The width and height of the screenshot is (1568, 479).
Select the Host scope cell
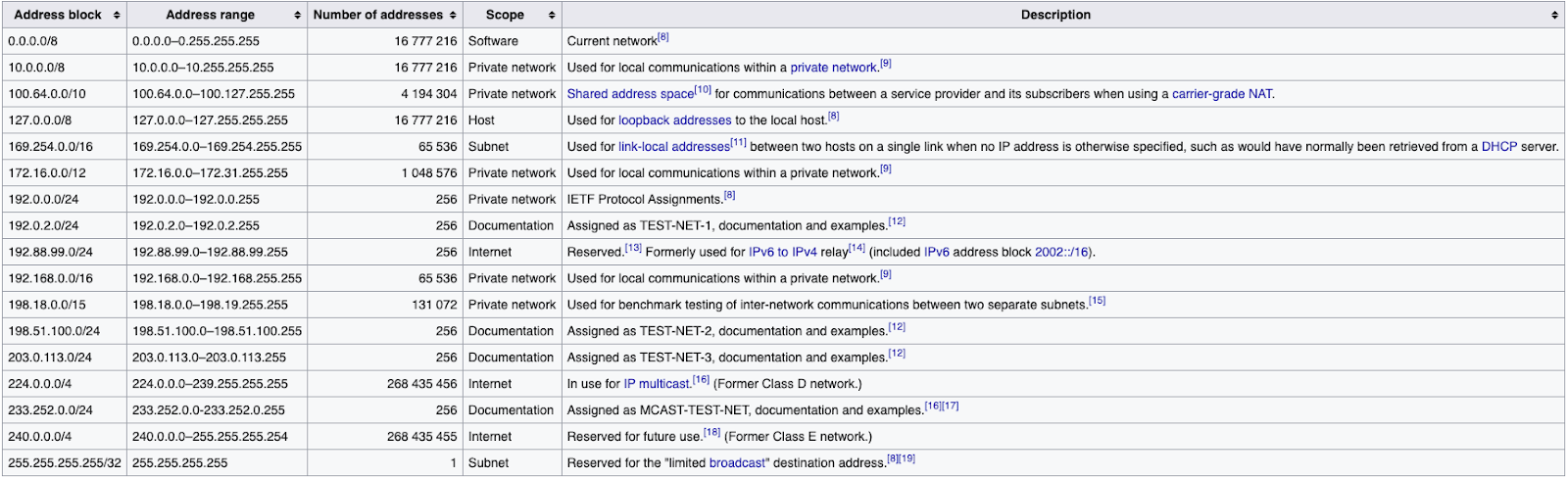coord(513,120)
